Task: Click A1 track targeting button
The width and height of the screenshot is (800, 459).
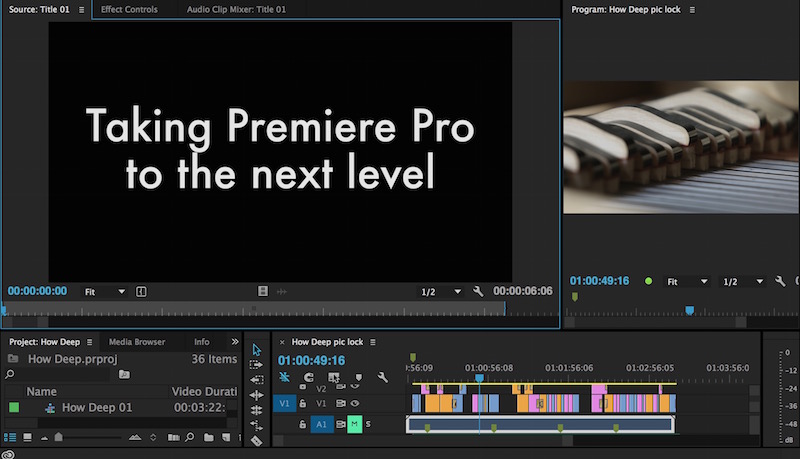Action: [x=321, y=424]
